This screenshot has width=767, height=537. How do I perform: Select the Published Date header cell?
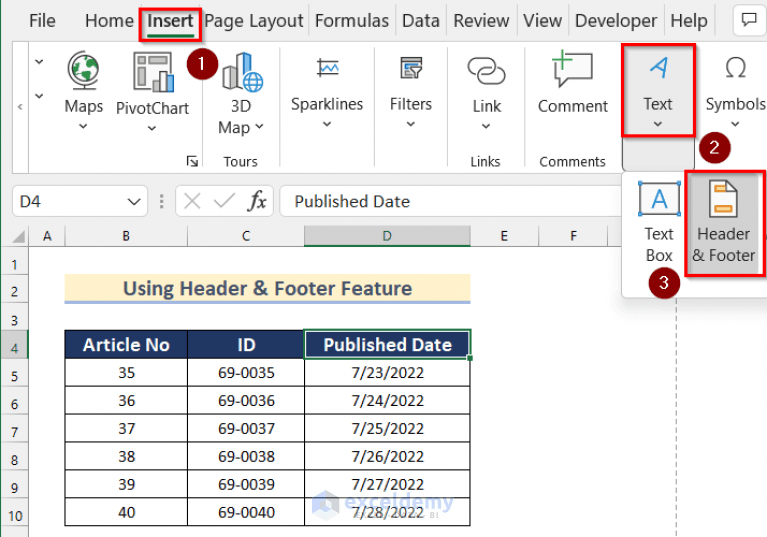[x=387, y=344]
